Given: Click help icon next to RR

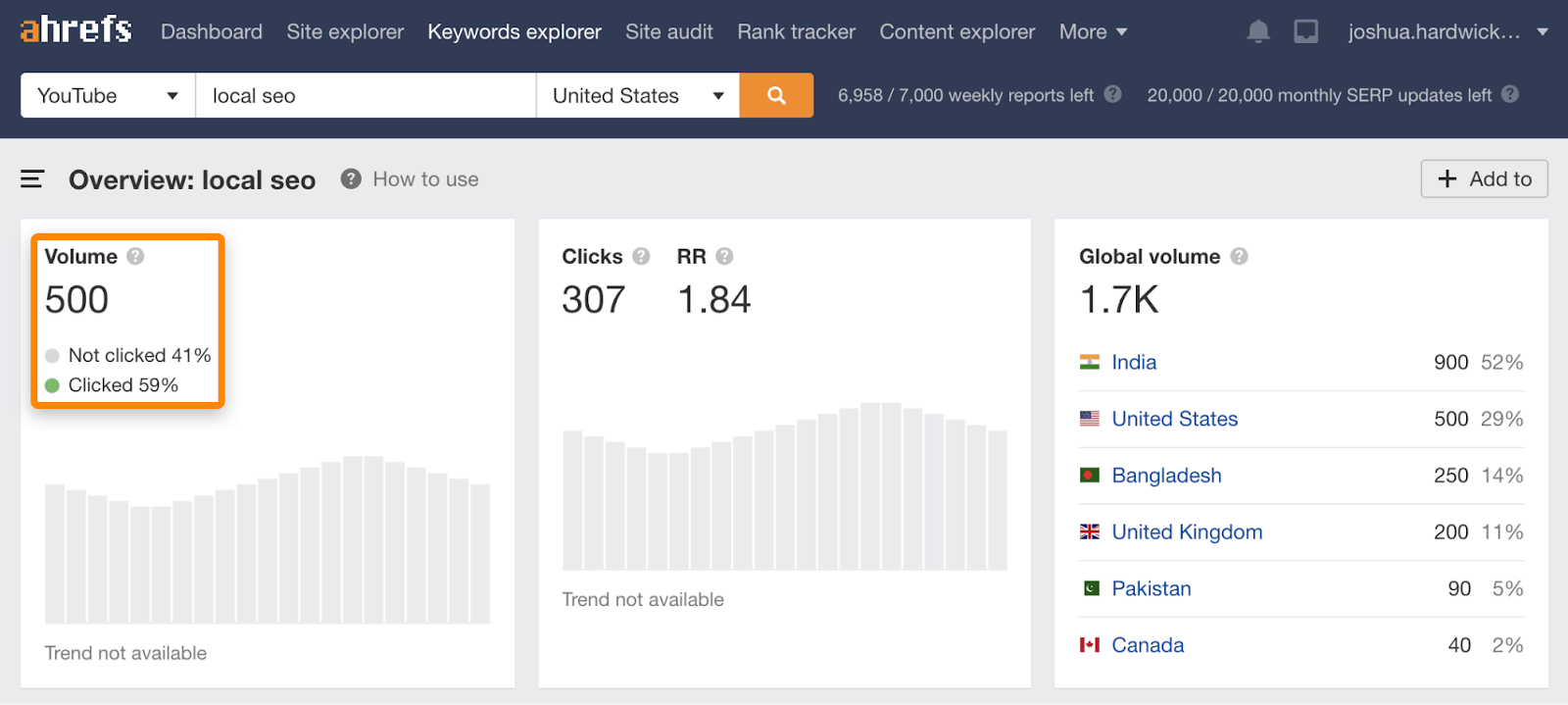Looking at the screenshot, I should click(x=724, y=256).
